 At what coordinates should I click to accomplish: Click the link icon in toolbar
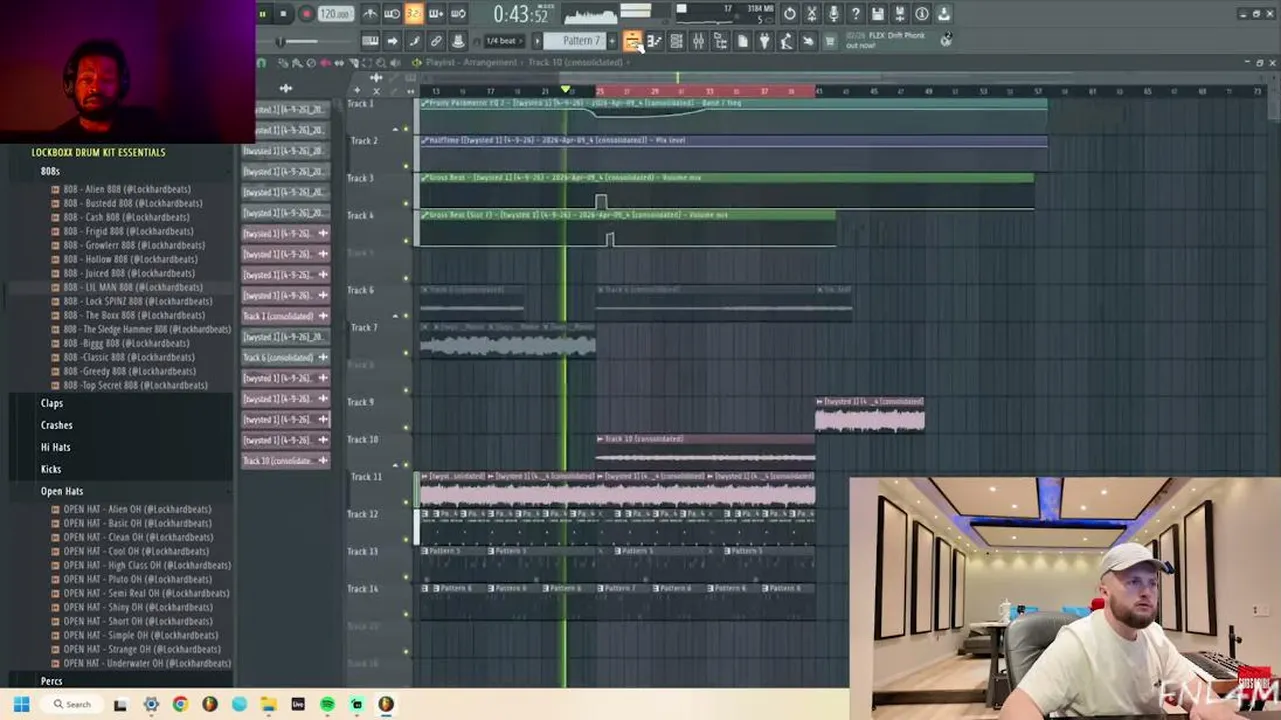(436, 41)
